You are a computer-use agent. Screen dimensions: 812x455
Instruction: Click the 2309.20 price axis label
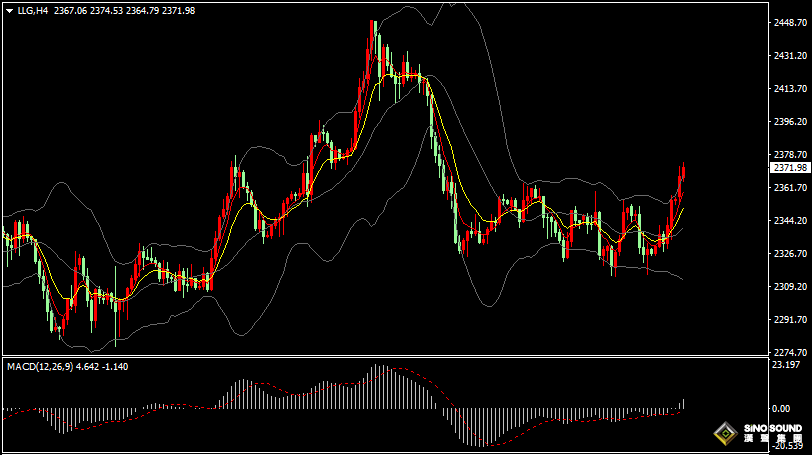tap(790, 287)
